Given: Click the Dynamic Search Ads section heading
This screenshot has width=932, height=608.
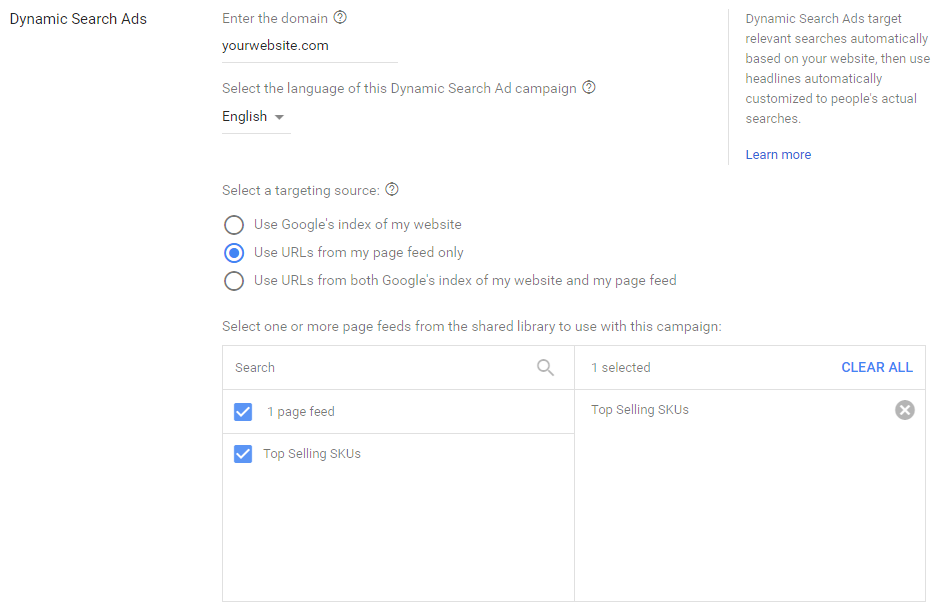Looking at the screenshot, I should point(78,19).
